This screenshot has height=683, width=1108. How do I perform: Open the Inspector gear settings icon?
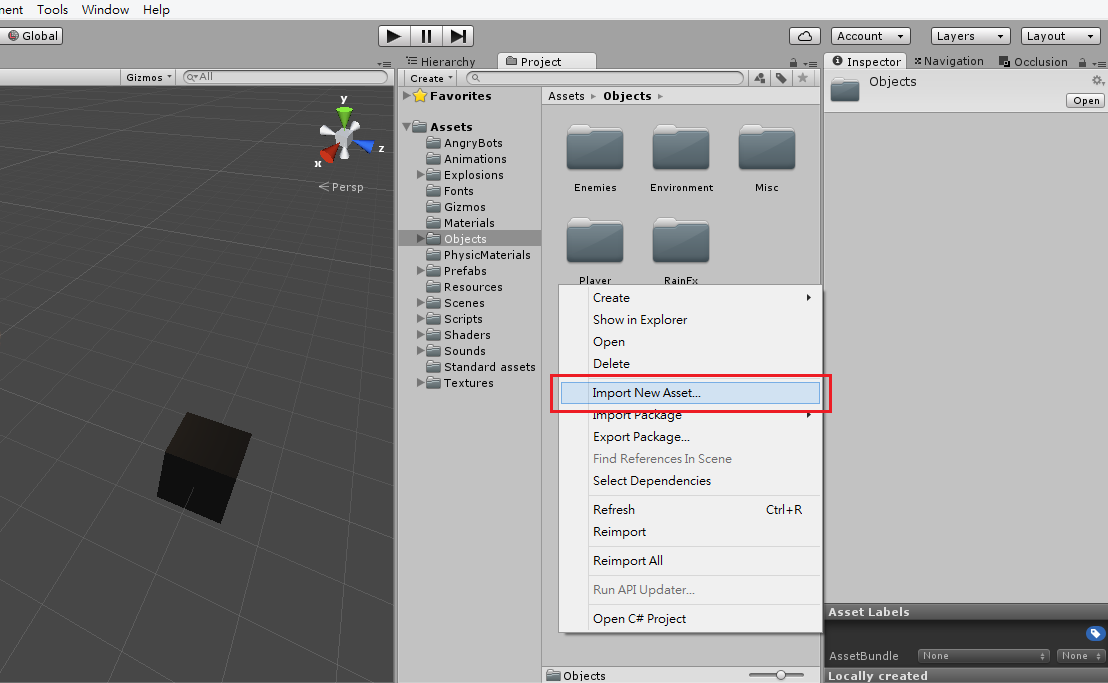[x=1097, y=81]
